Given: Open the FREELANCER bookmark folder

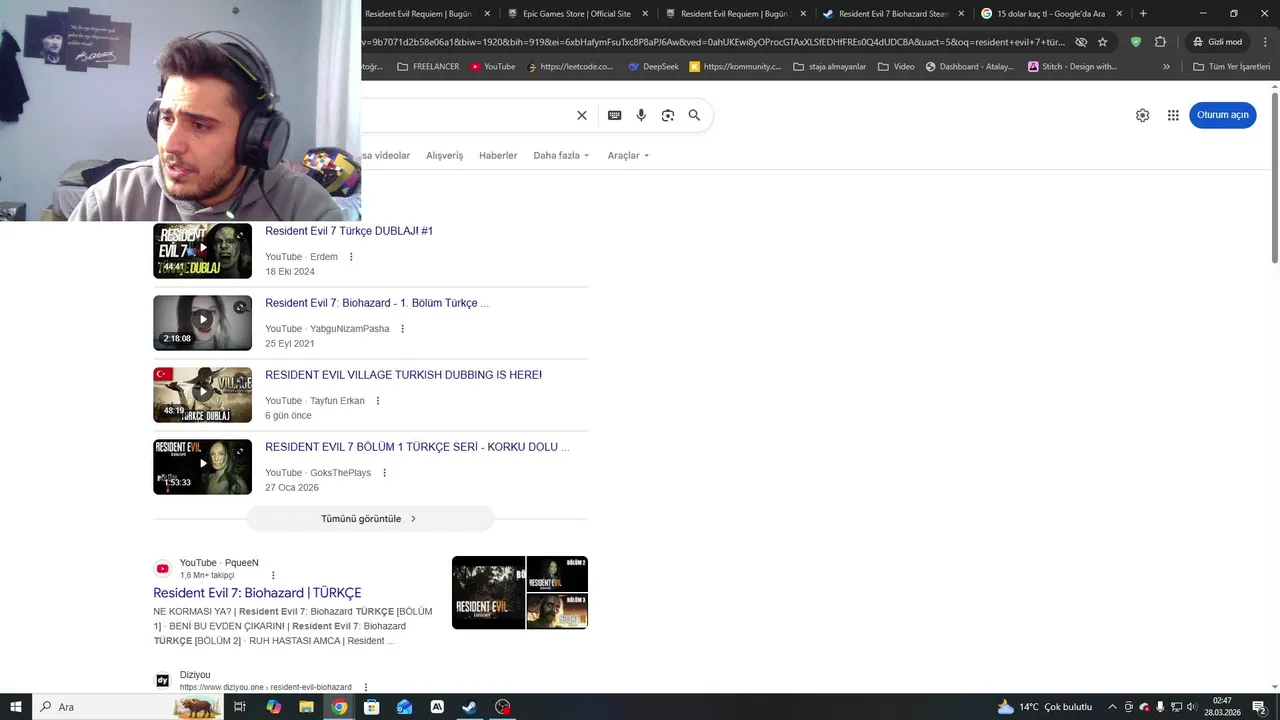Looking at the screenshot, I should 428,67.
